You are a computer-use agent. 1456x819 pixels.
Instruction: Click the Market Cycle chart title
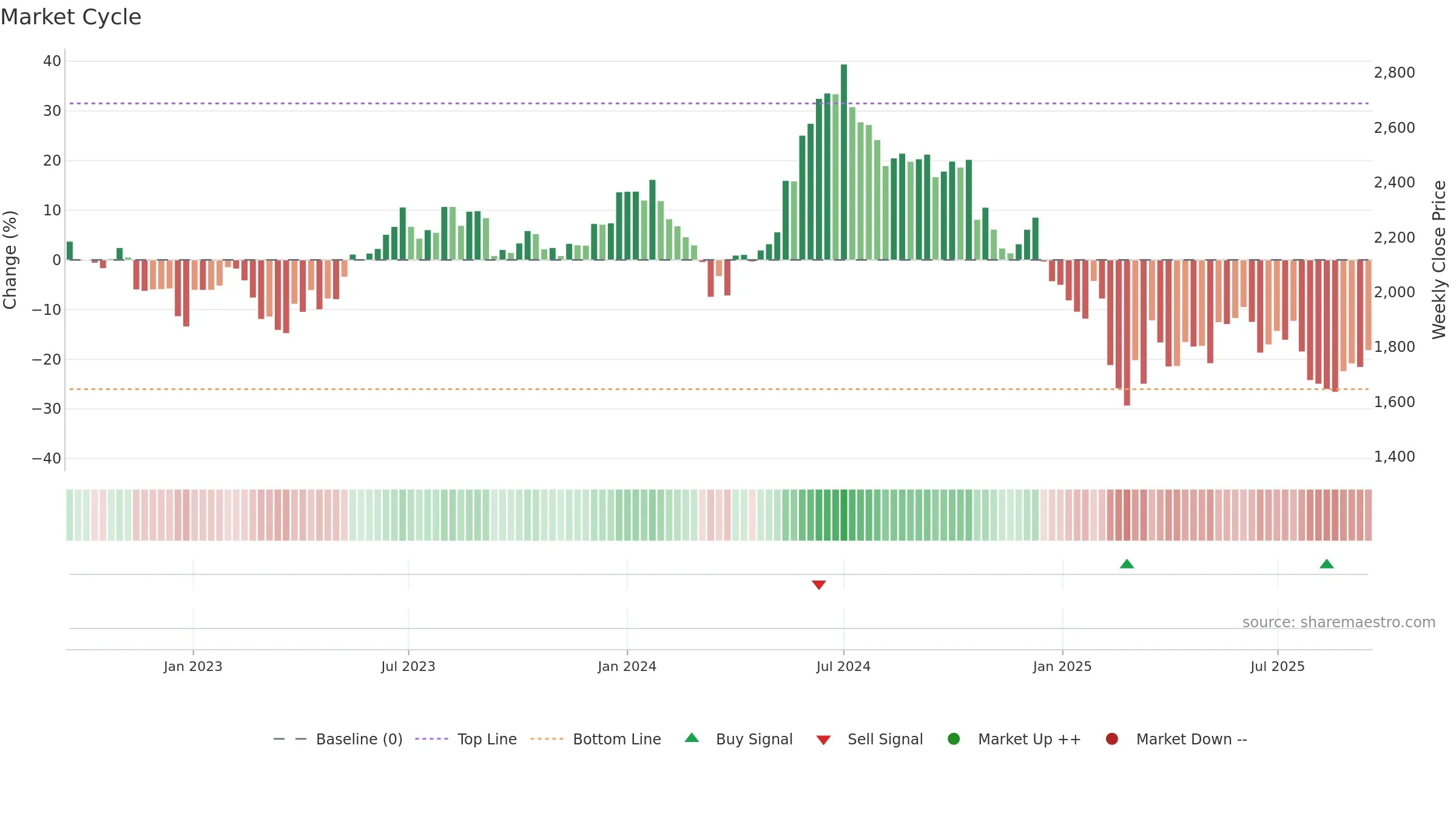coord(71,17)
